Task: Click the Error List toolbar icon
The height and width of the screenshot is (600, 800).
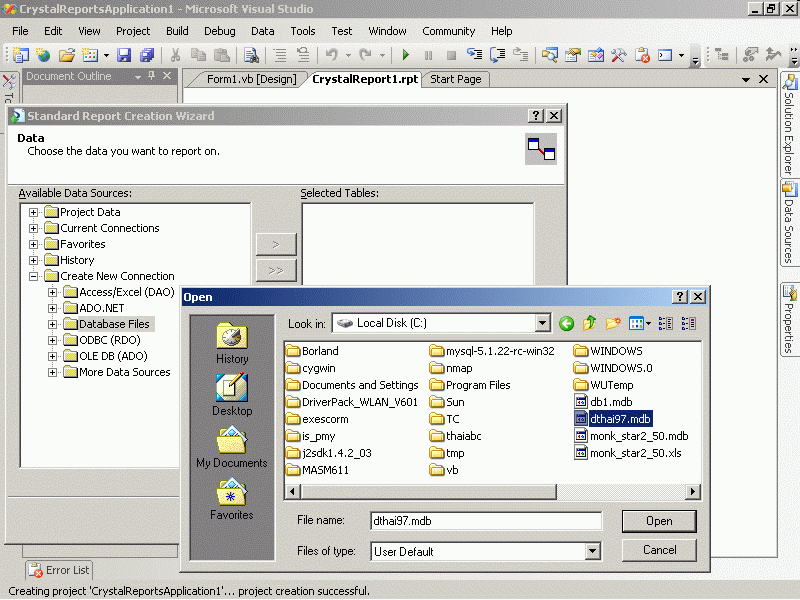Action: [642, 55]
